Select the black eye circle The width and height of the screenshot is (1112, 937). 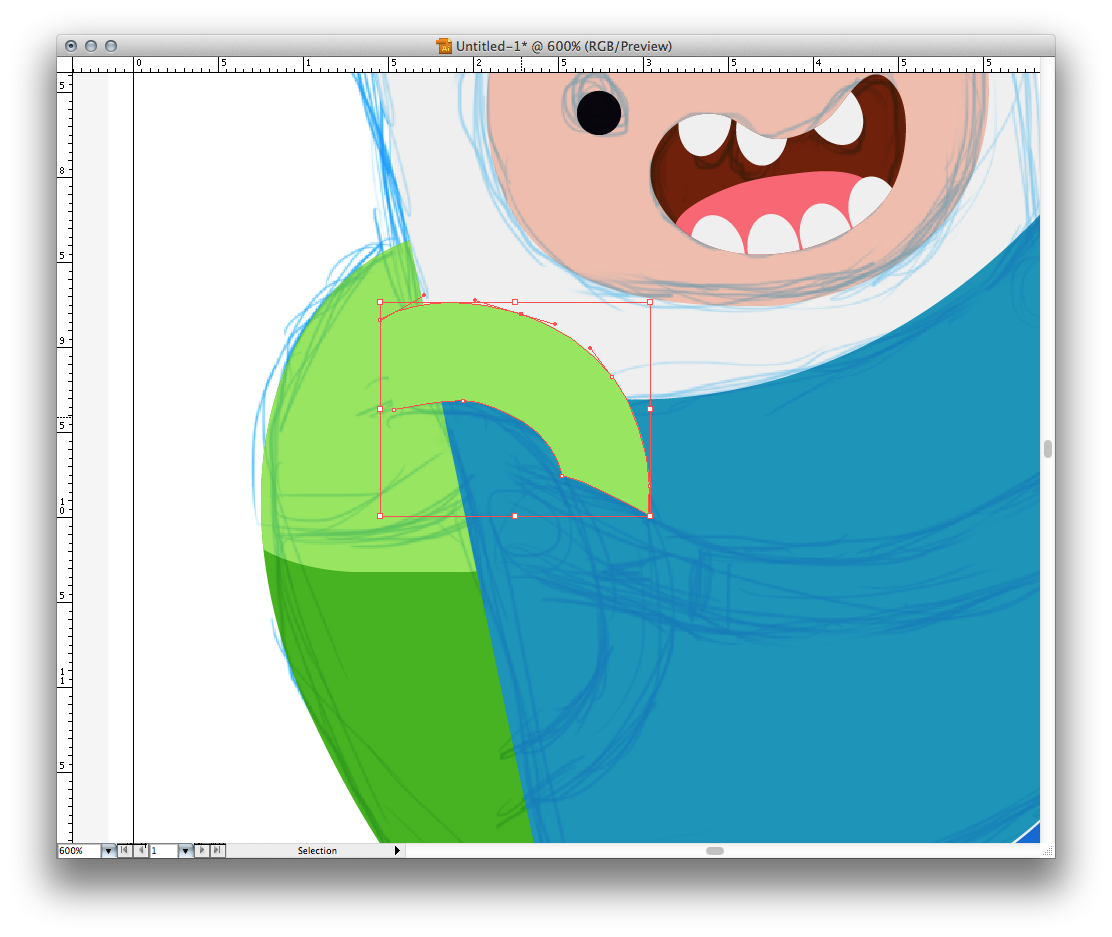point(598,112)
